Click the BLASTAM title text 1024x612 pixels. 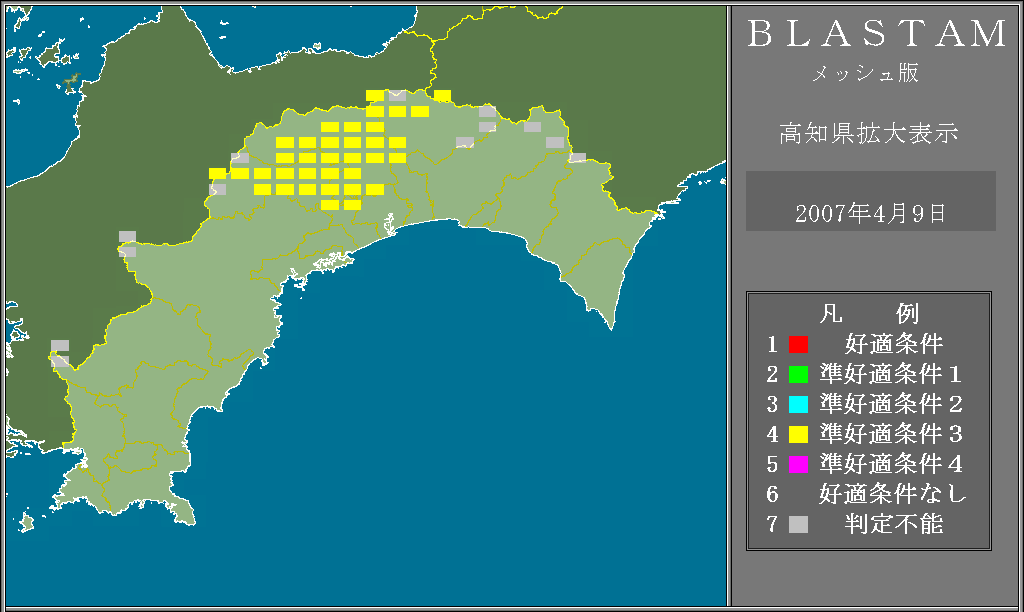click(x=877, y=34)
